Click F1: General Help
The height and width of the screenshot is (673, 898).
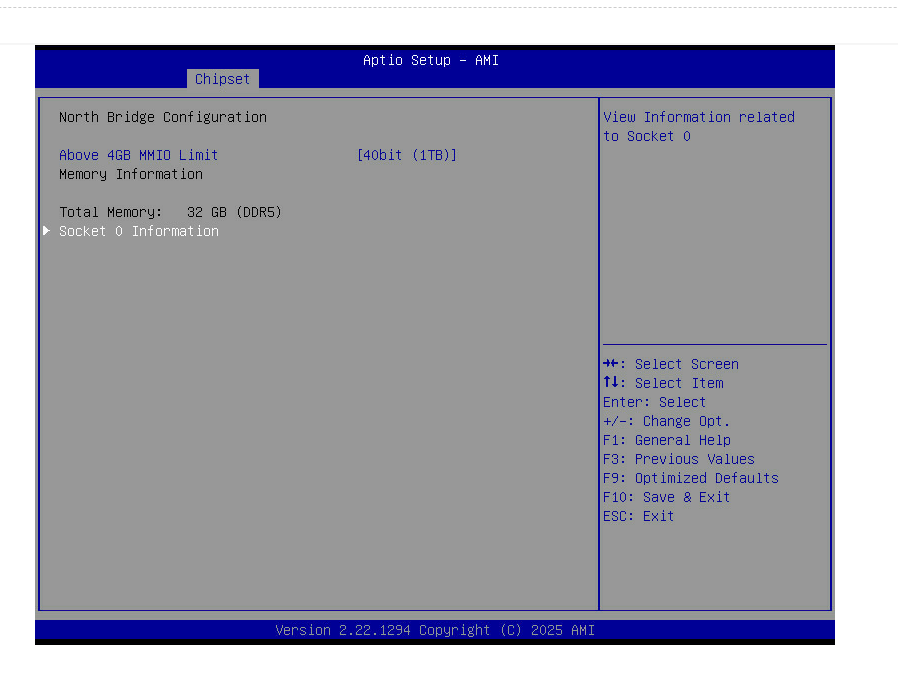[x=666, y=440]
